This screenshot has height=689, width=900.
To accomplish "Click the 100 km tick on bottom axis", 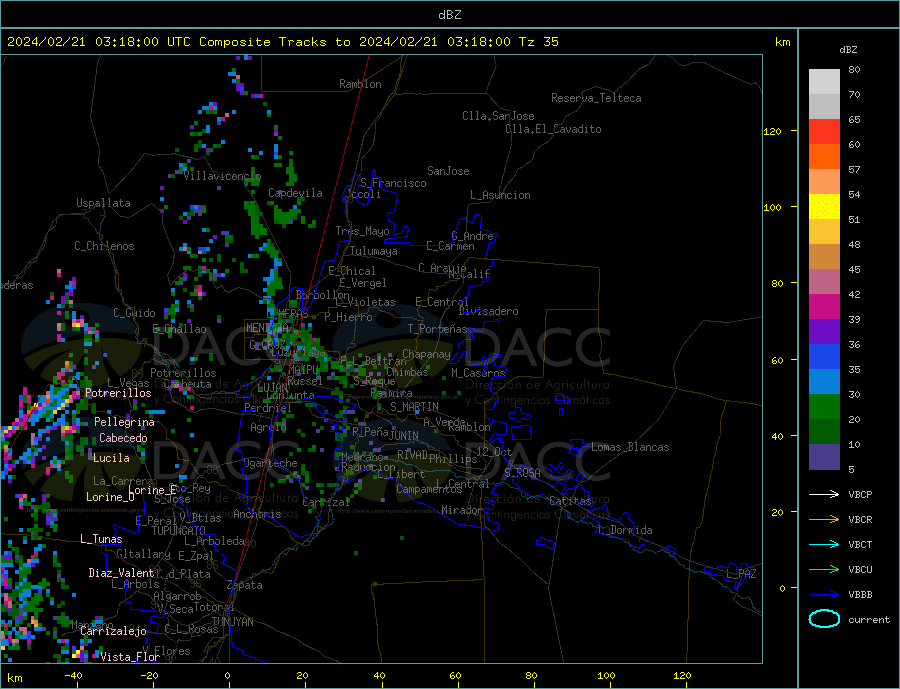I will pos(606,676).
